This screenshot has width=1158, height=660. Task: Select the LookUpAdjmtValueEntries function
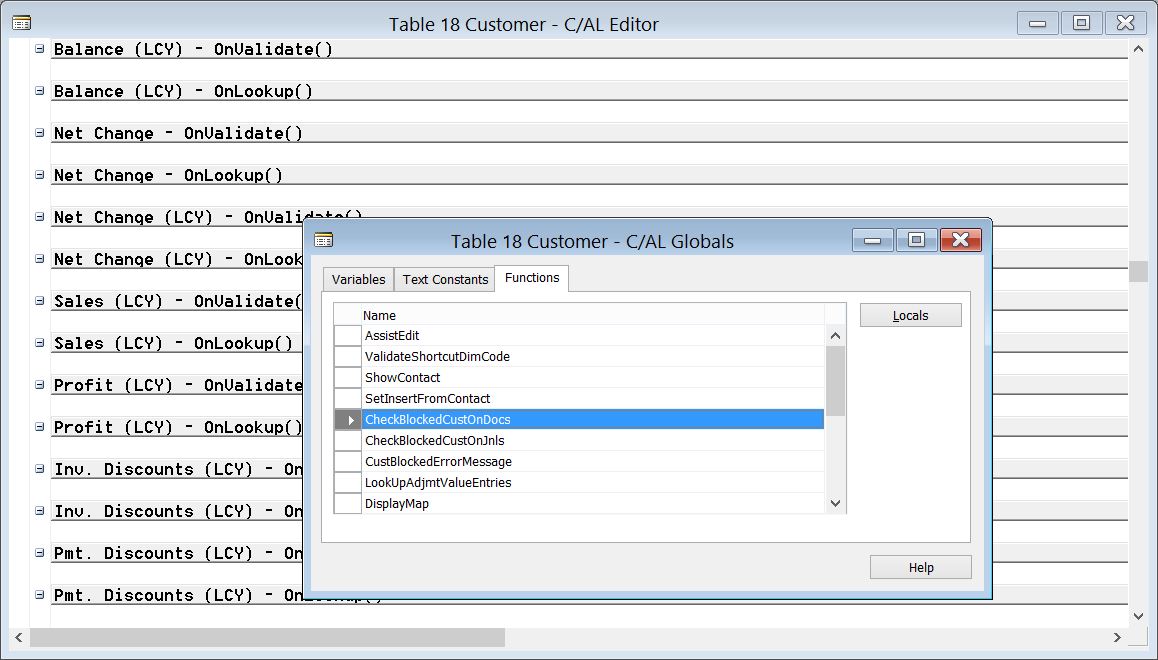point(593,483)
